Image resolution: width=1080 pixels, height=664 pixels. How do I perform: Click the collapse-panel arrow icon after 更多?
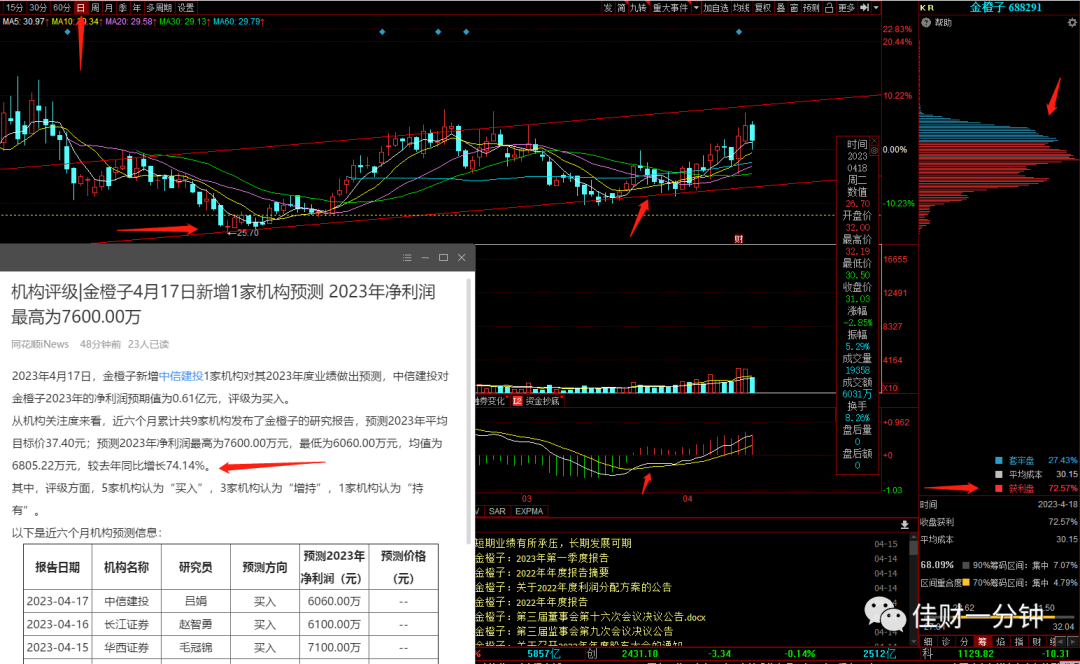point(864,8)
